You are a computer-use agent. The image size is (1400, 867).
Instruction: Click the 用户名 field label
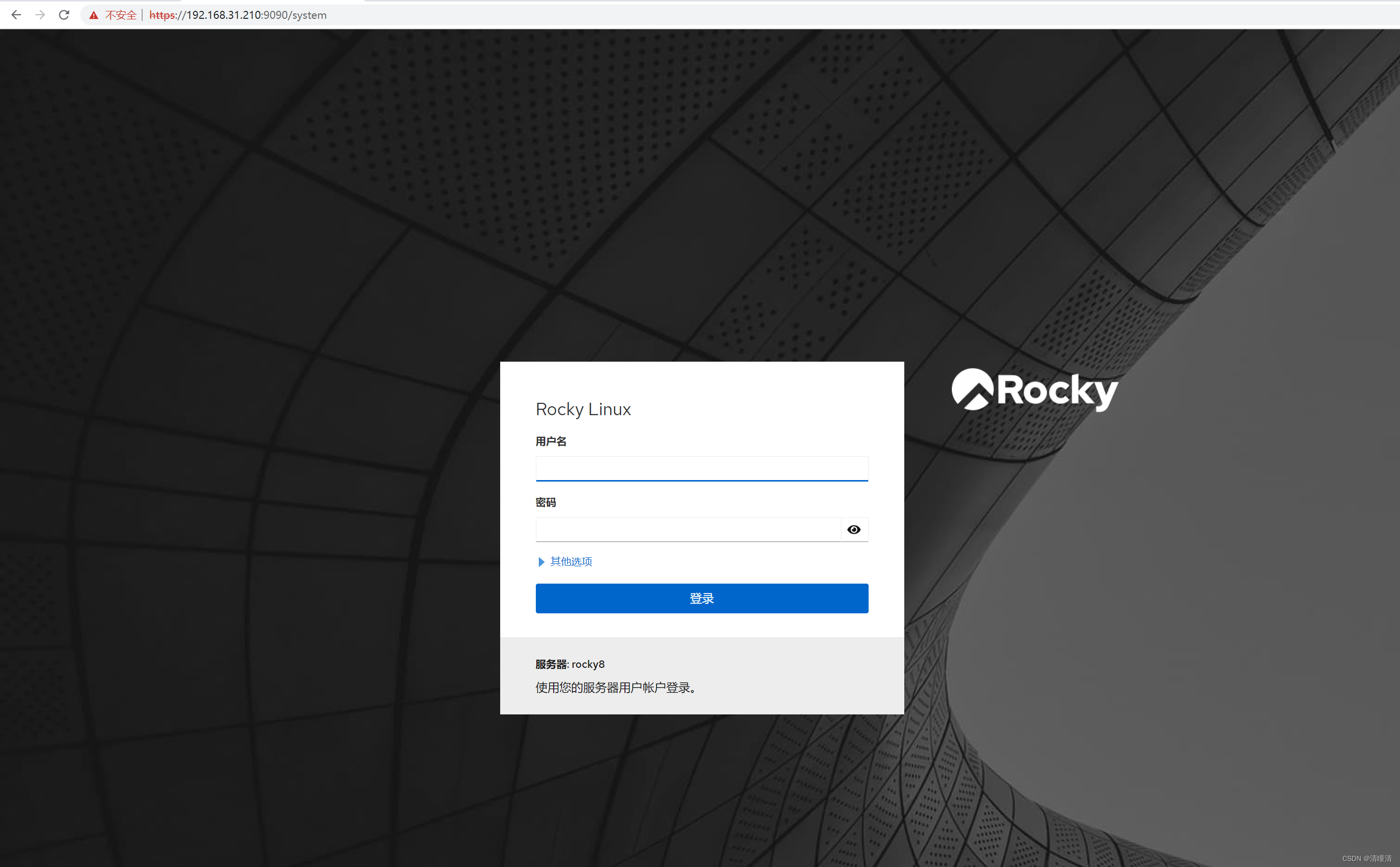tap(551, 441)
